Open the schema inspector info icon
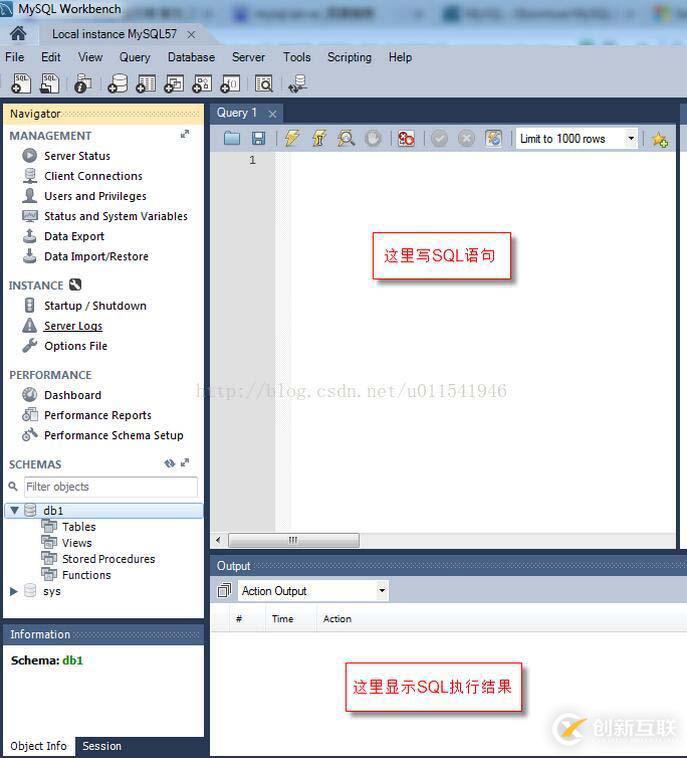This screenshot has width=687, height=758. tap(83, 84)
